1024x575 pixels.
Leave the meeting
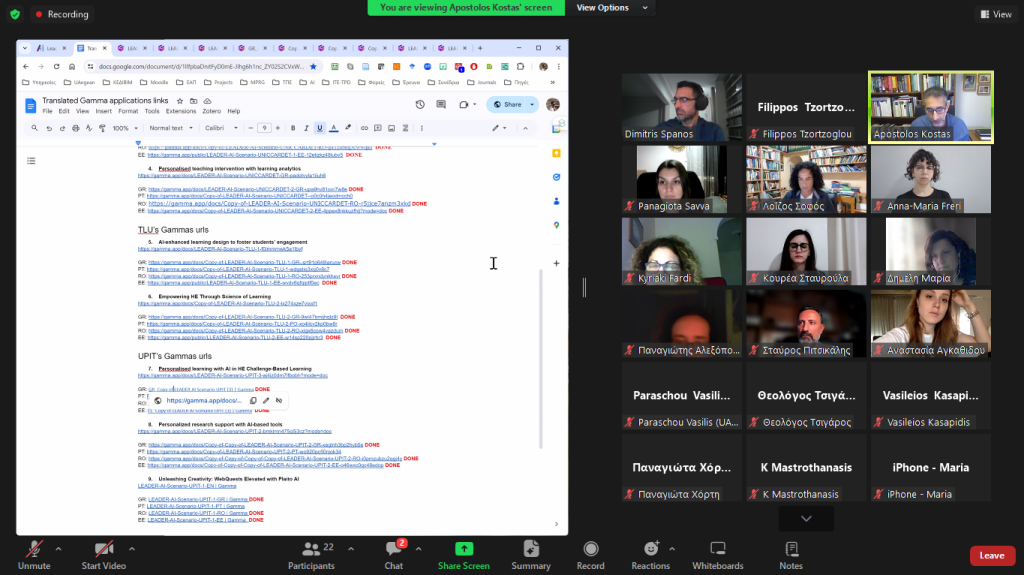pyautogui.click(x=991, y=555)
